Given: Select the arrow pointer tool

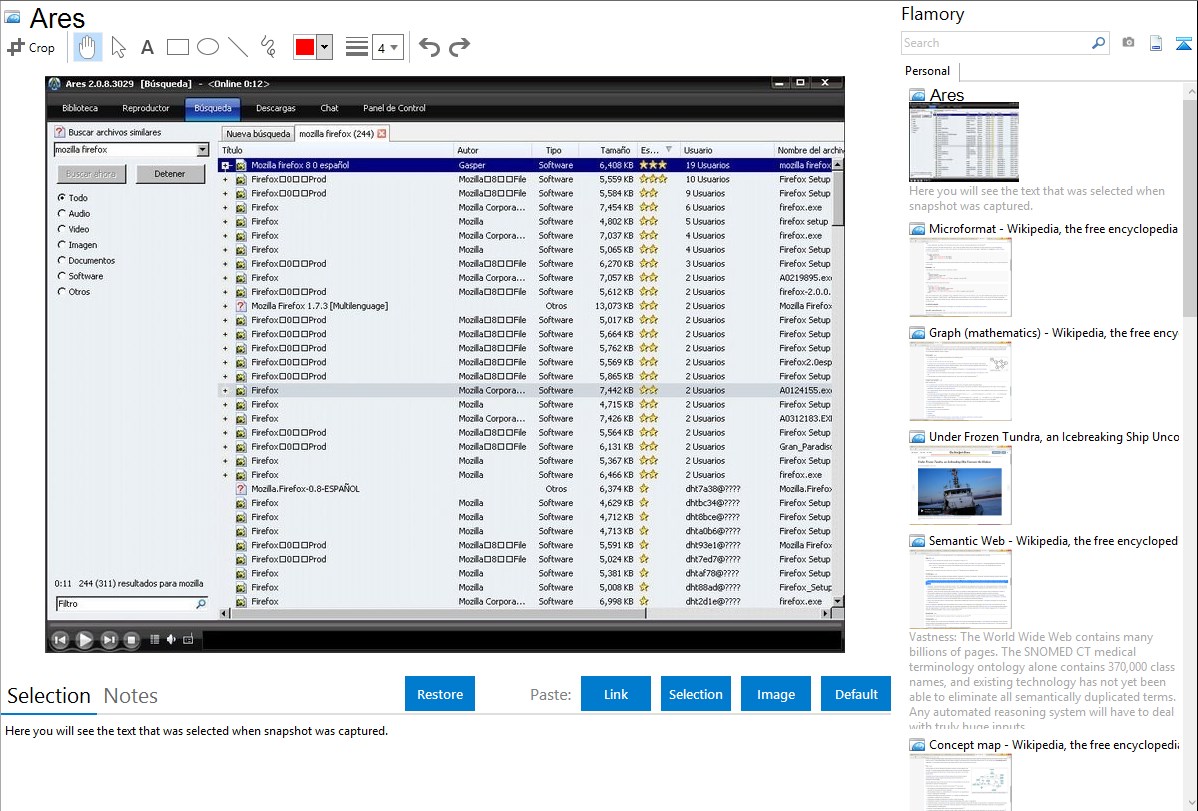Looking at the screenshot, I should [118, 47].
